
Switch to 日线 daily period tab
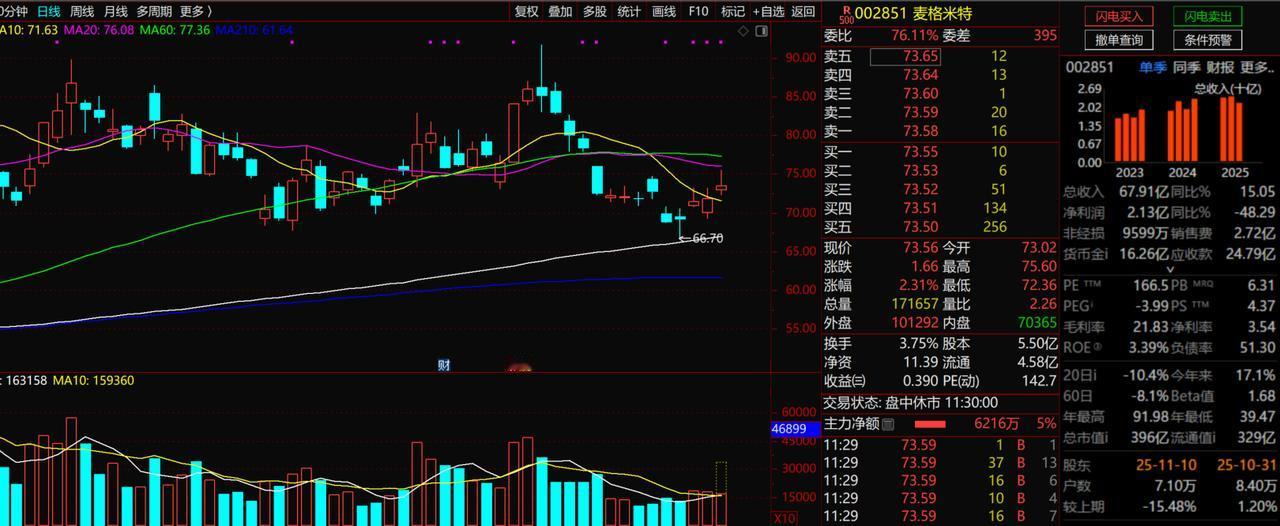[49, 12]
